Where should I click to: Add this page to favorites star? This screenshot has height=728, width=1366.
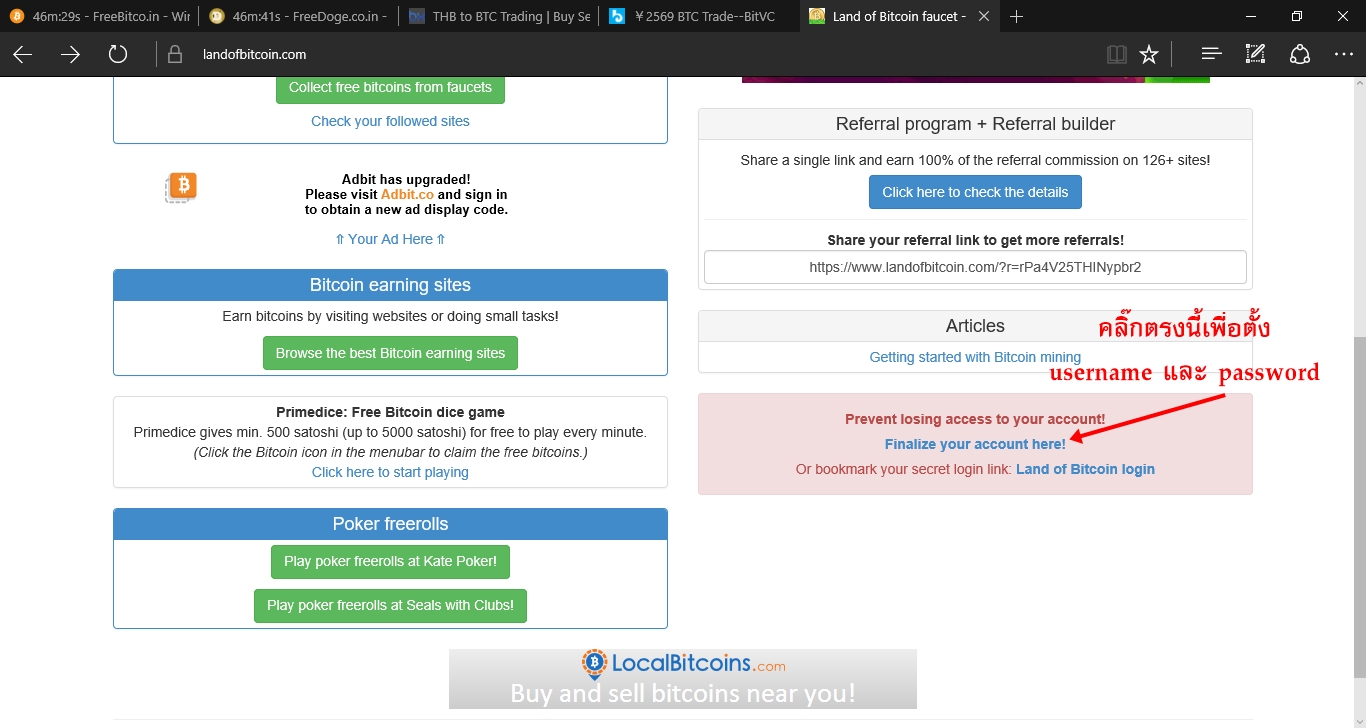tap(1149, 55)
